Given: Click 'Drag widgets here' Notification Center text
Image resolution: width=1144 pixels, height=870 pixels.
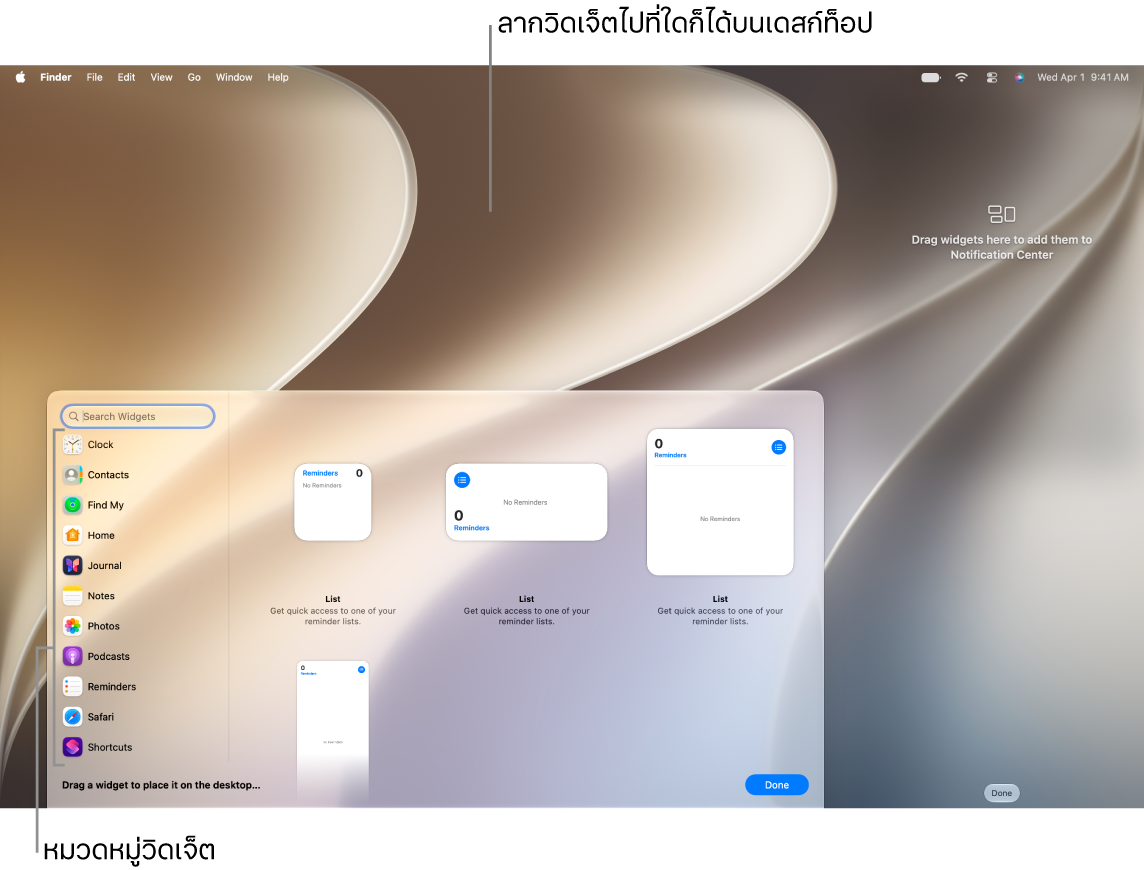Looking at the screenshot, I should [1002, 247].
